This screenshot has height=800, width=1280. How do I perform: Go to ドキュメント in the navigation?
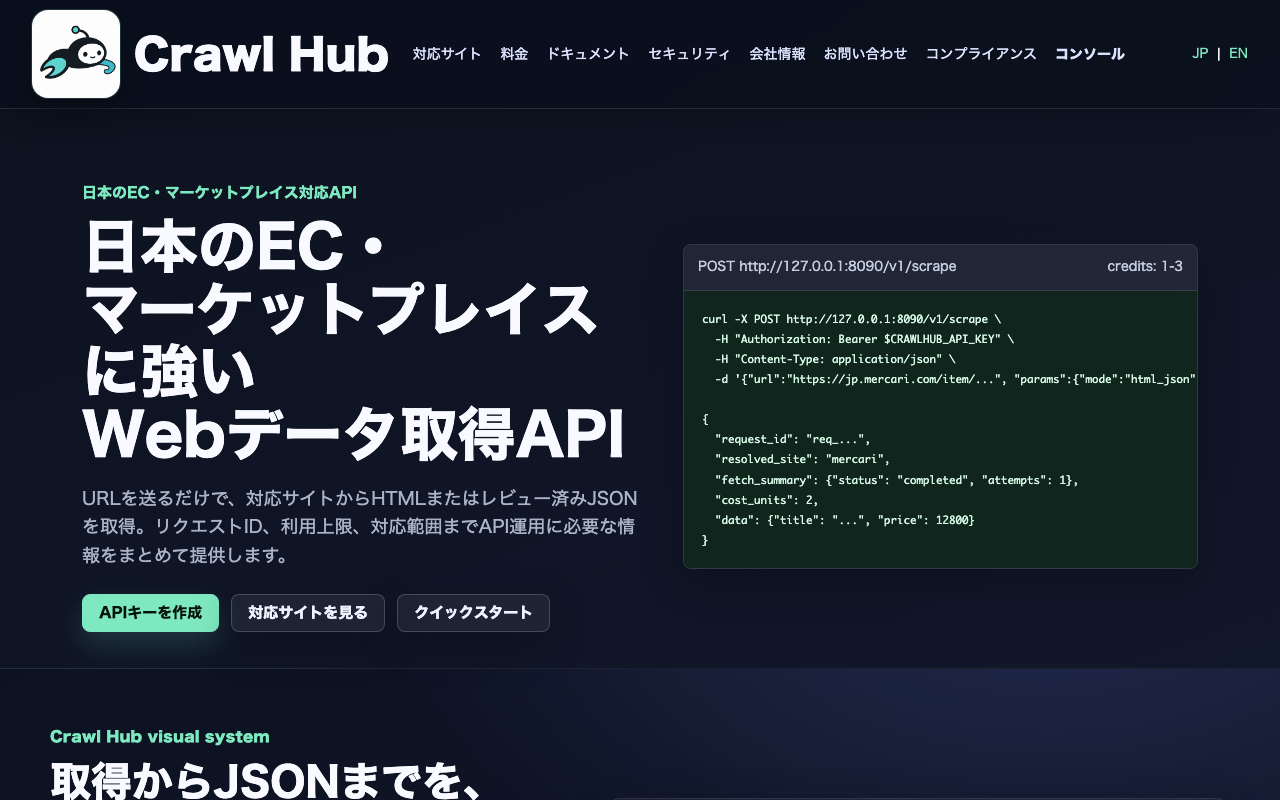[588, 54]
